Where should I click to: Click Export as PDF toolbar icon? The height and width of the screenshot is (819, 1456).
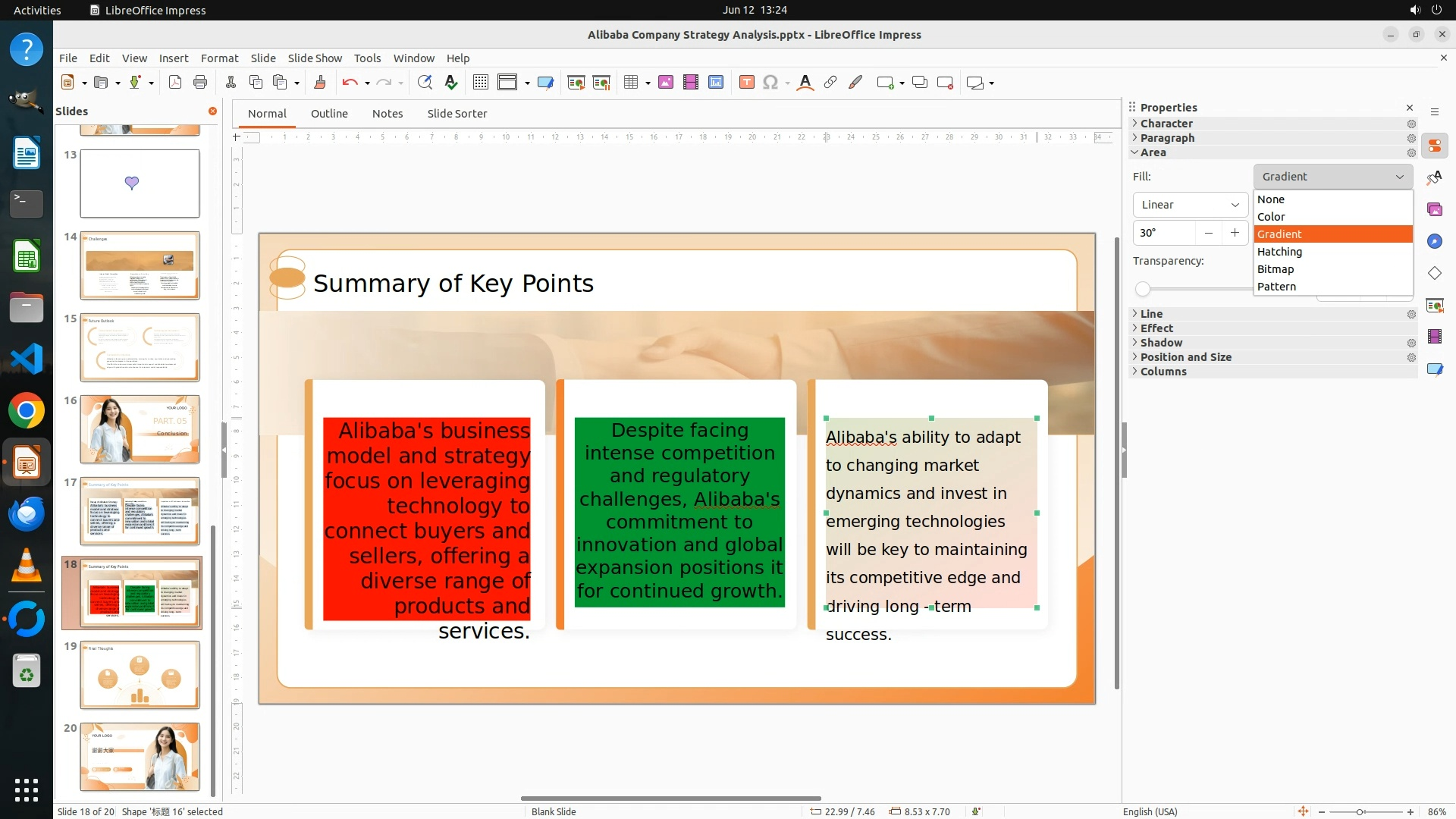pyautogui.click(x=175, y=83)
